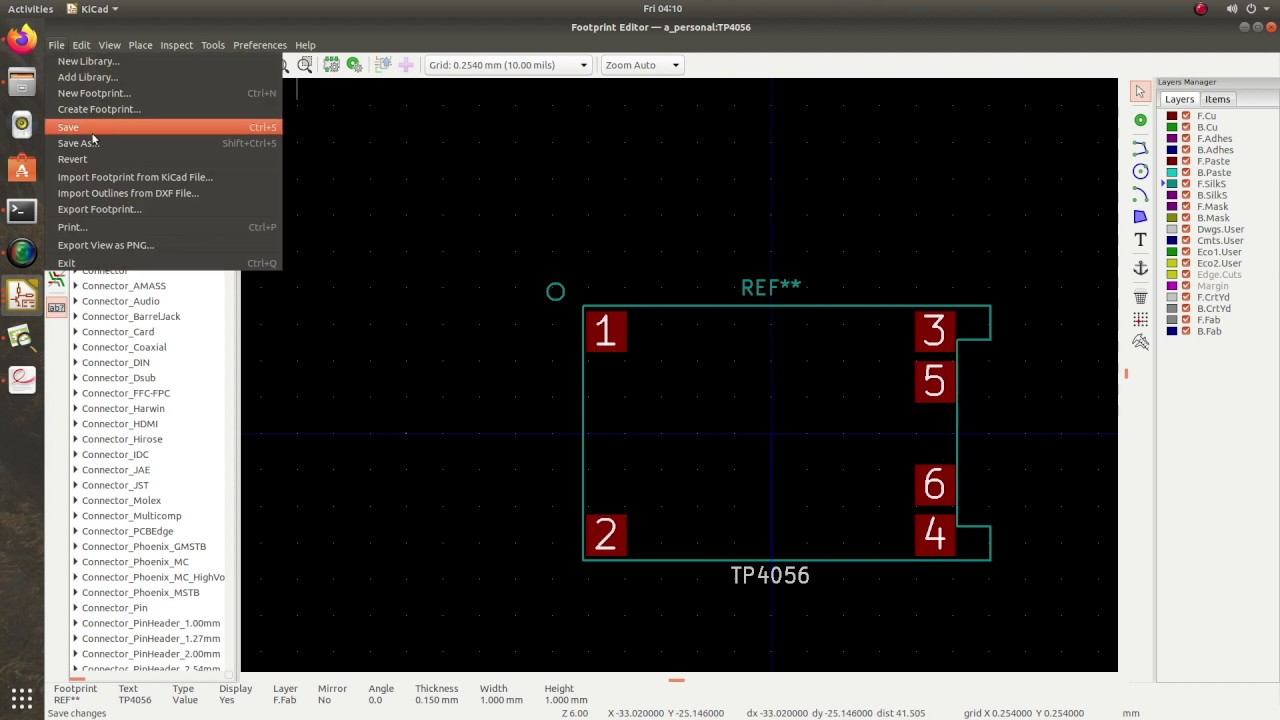Open Terminal from the dock
Viewport: 1280px width, 720px height.
tap(22, 210)
